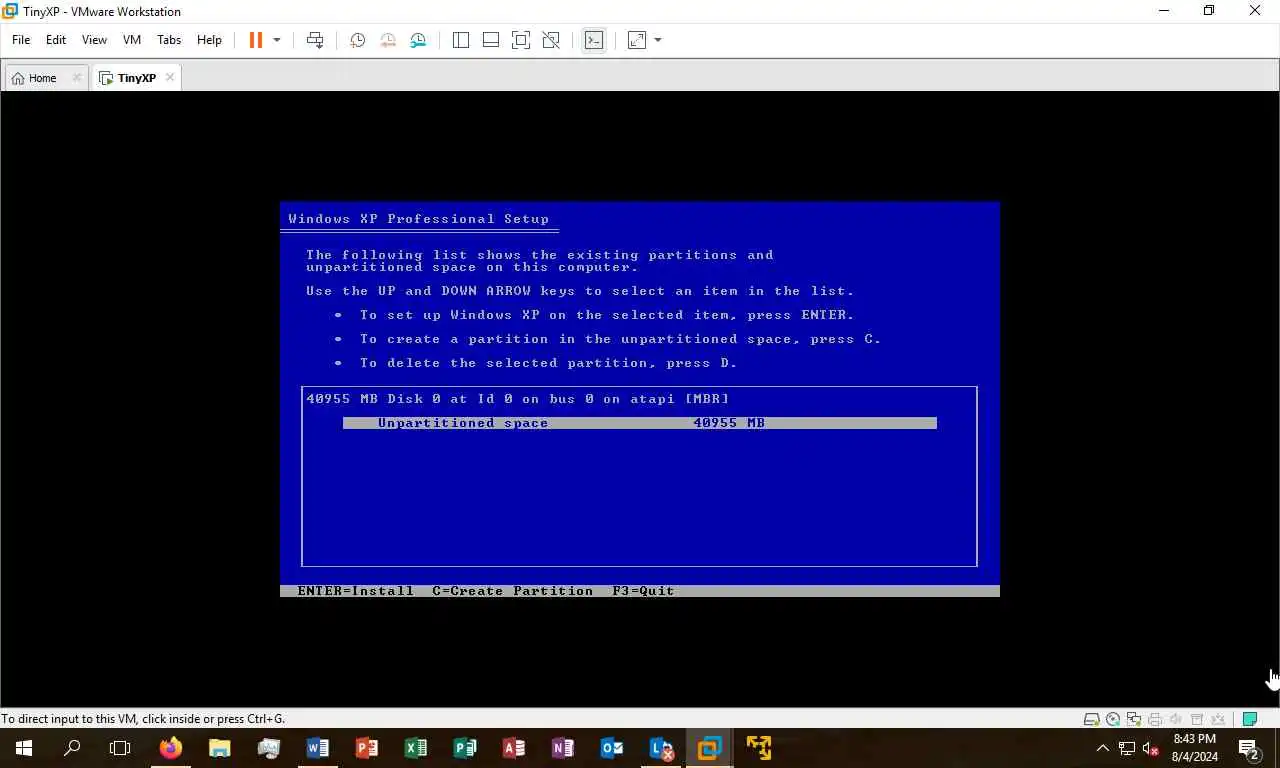Open the power options dropdown beside pause

pos(277,40)
